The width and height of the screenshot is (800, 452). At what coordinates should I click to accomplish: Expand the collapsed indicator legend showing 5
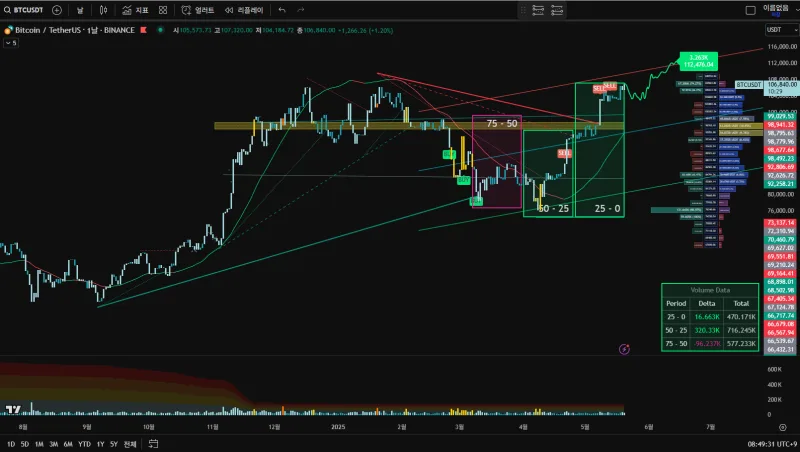[10, 43]
